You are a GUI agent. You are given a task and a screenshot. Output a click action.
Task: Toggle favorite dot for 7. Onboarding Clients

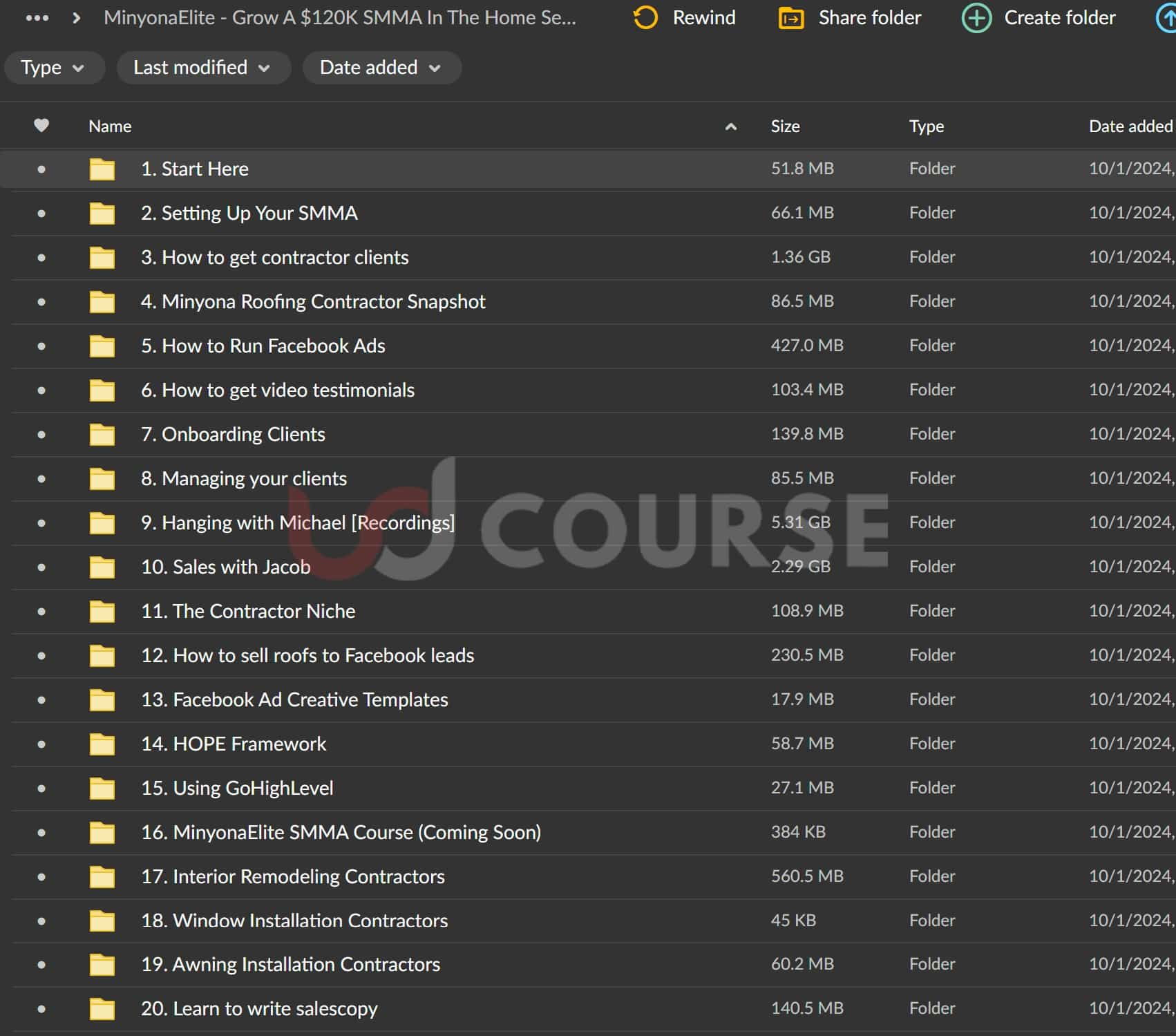point(41,435)
